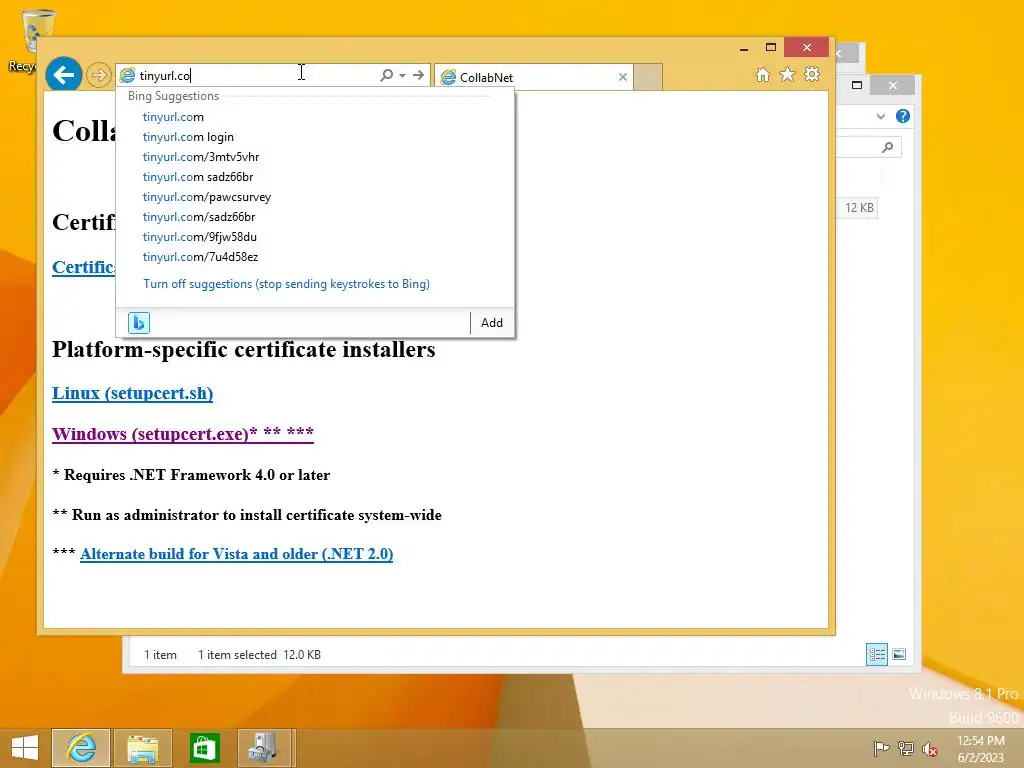Open the Linux (setupcert.sh) link
The width and height of the screenshot is (1024, 768).
coord(133,393)
